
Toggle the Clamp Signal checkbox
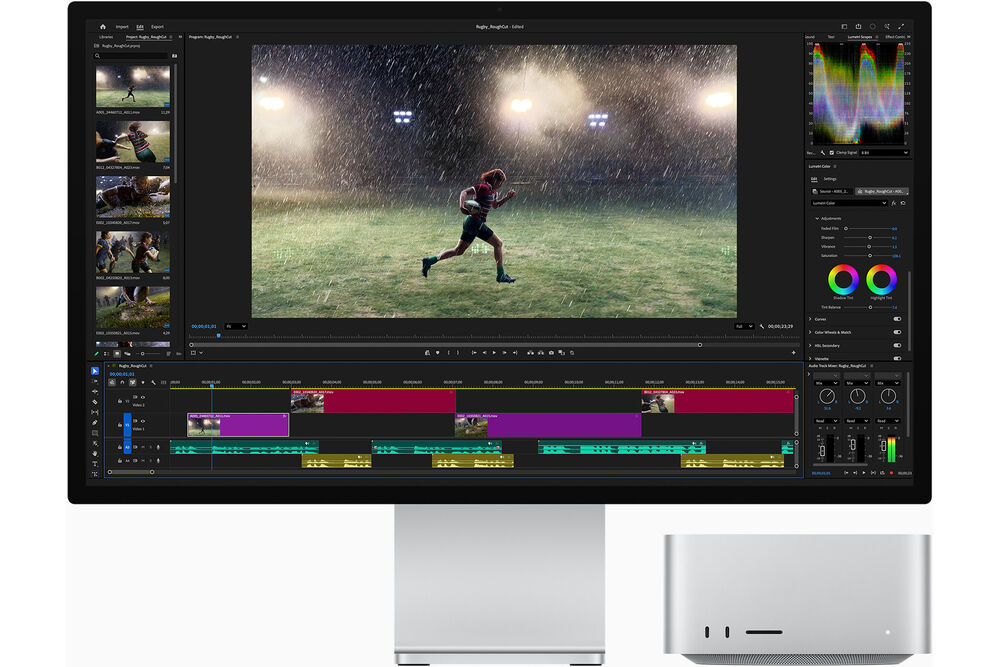click(x=832, y=153)
